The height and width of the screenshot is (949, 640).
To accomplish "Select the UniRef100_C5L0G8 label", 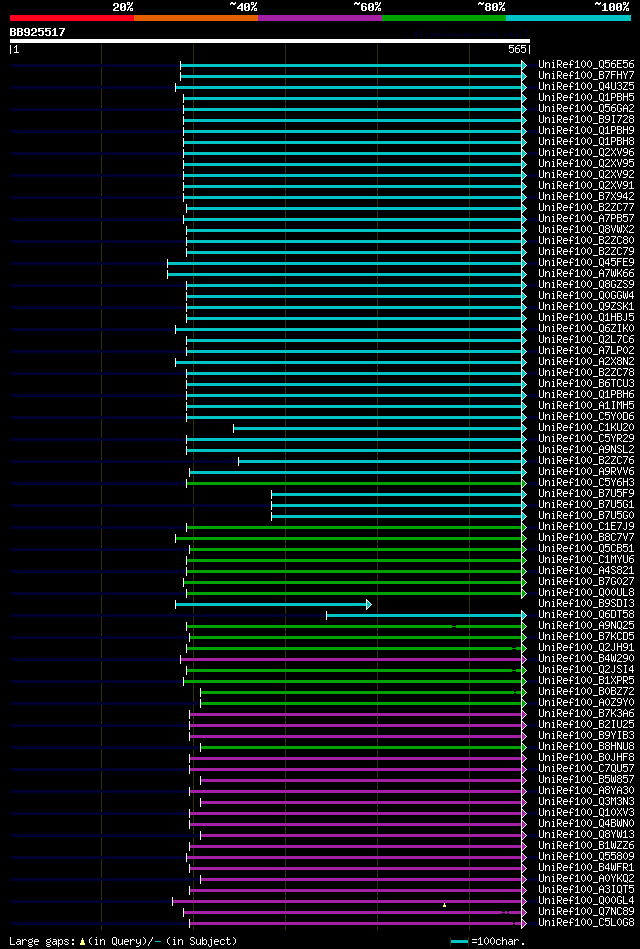I will (x=587, y=922).
